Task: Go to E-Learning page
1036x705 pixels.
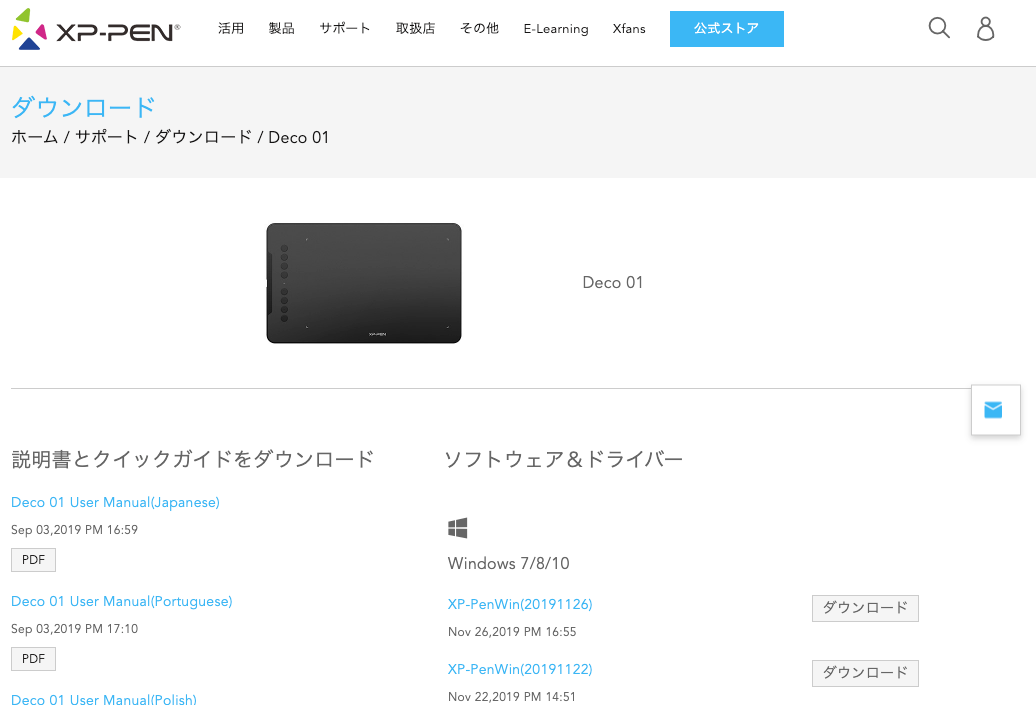Action: [556, 29]
